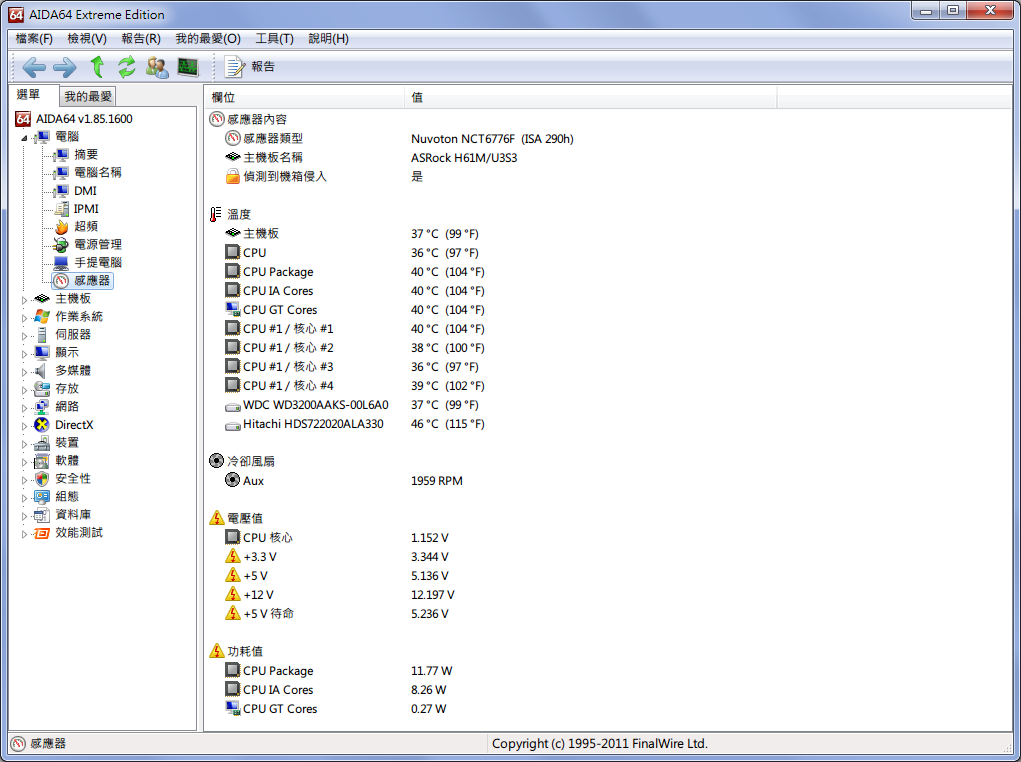
Task: Expand the 作業系統 tree node
Action: tap(24, 318)
